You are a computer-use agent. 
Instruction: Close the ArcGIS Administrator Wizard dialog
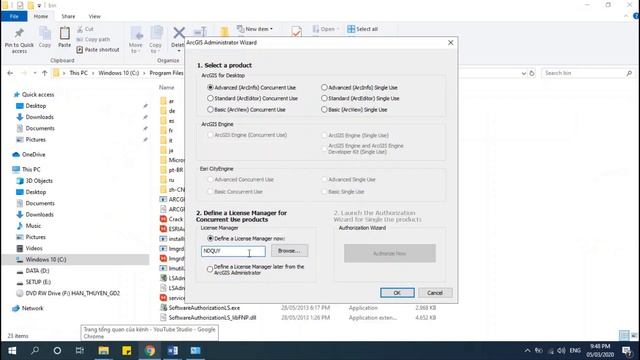tap(451, 42)
